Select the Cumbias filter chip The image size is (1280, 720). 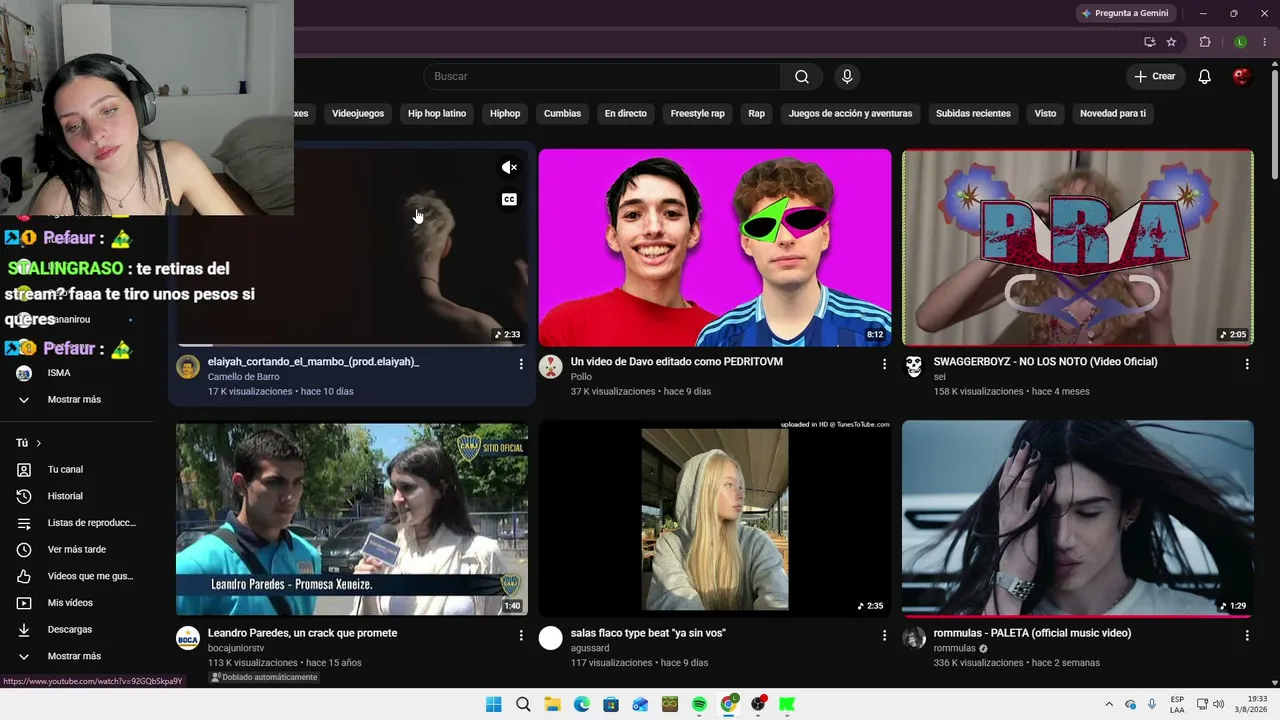click(x=562, y=113)
